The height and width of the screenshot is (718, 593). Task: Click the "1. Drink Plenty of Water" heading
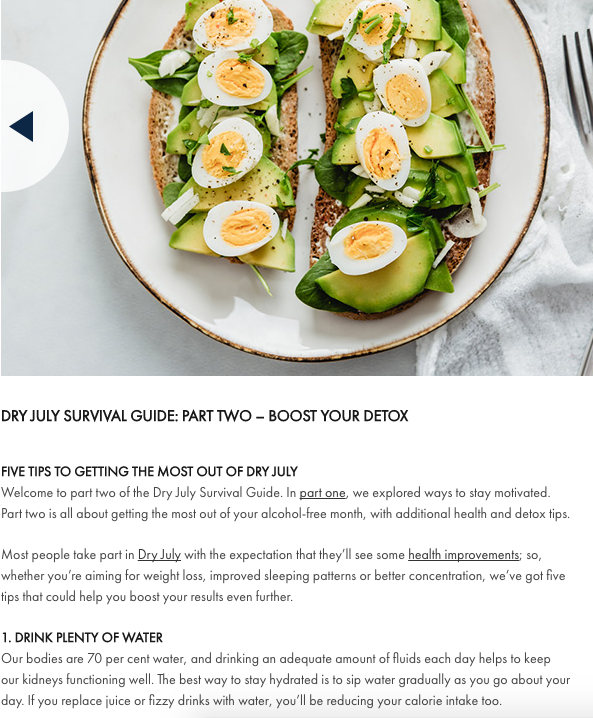[x=82, y=637]
